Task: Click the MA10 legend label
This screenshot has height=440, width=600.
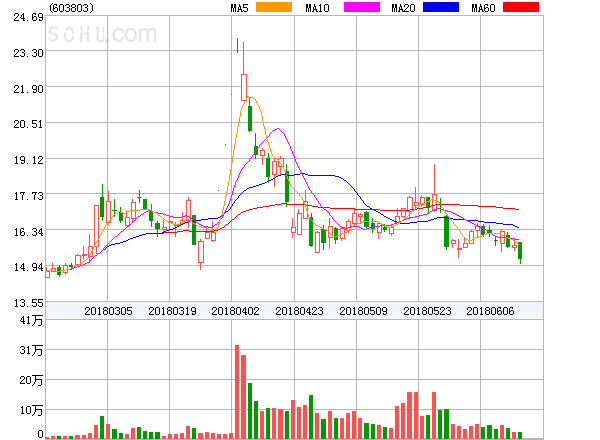Action: click(317, 8)
